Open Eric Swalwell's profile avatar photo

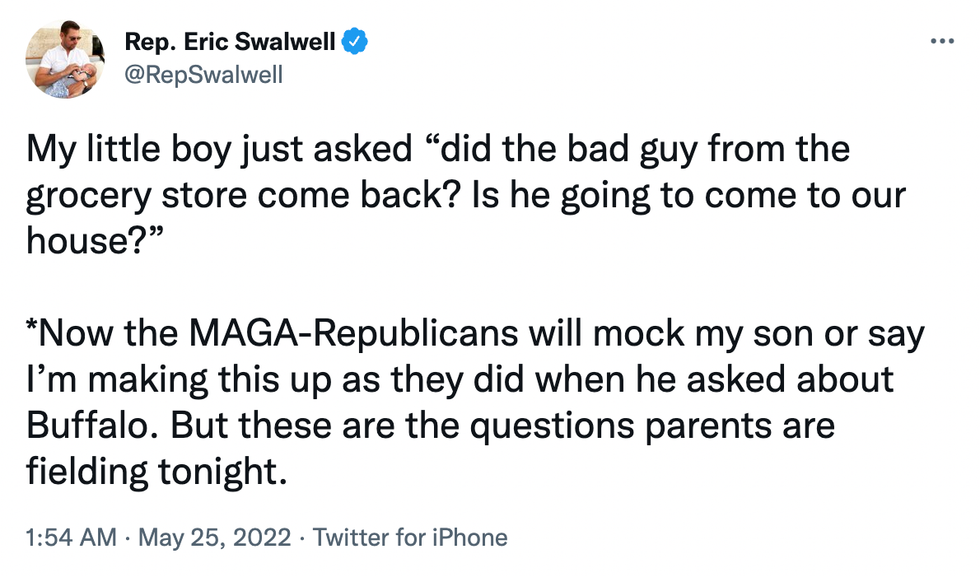65,60
